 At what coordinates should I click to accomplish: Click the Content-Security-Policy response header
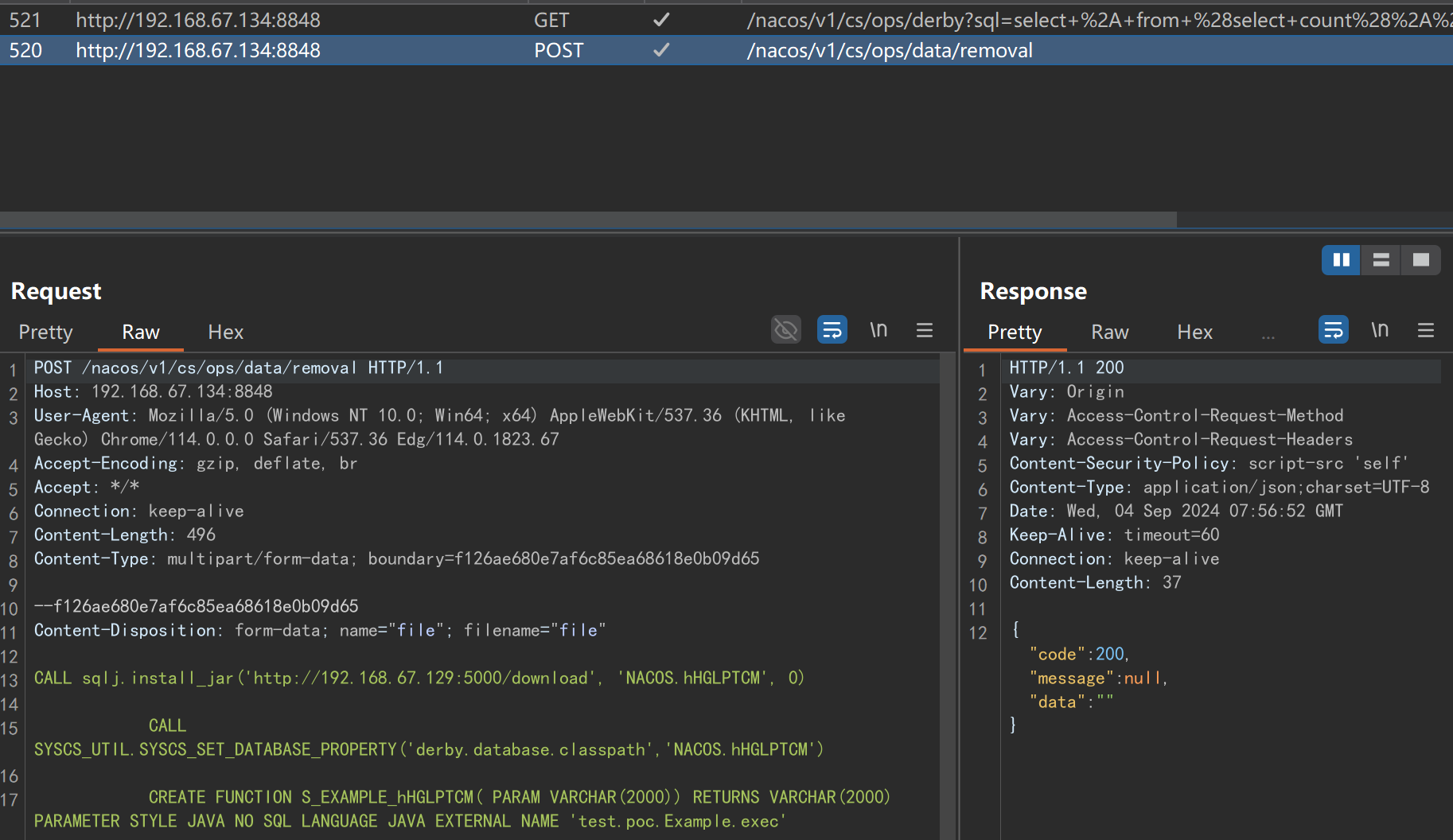click(x=1209, y=463)
